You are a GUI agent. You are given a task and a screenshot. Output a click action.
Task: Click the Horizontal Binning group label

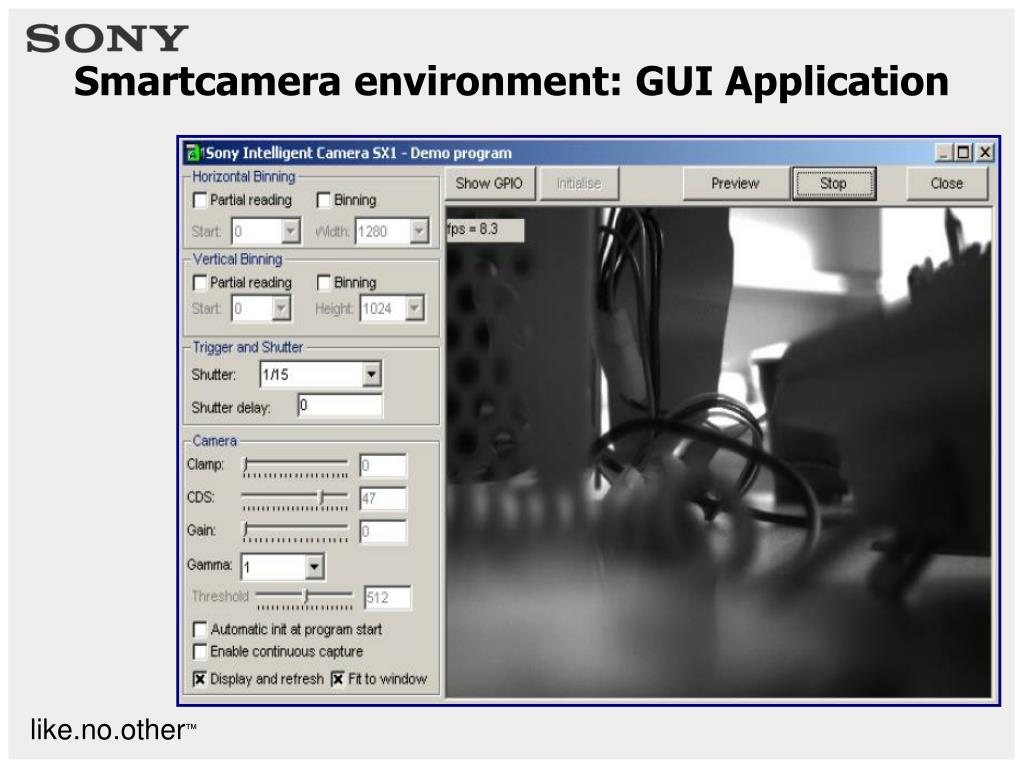(x=244, y=176)
